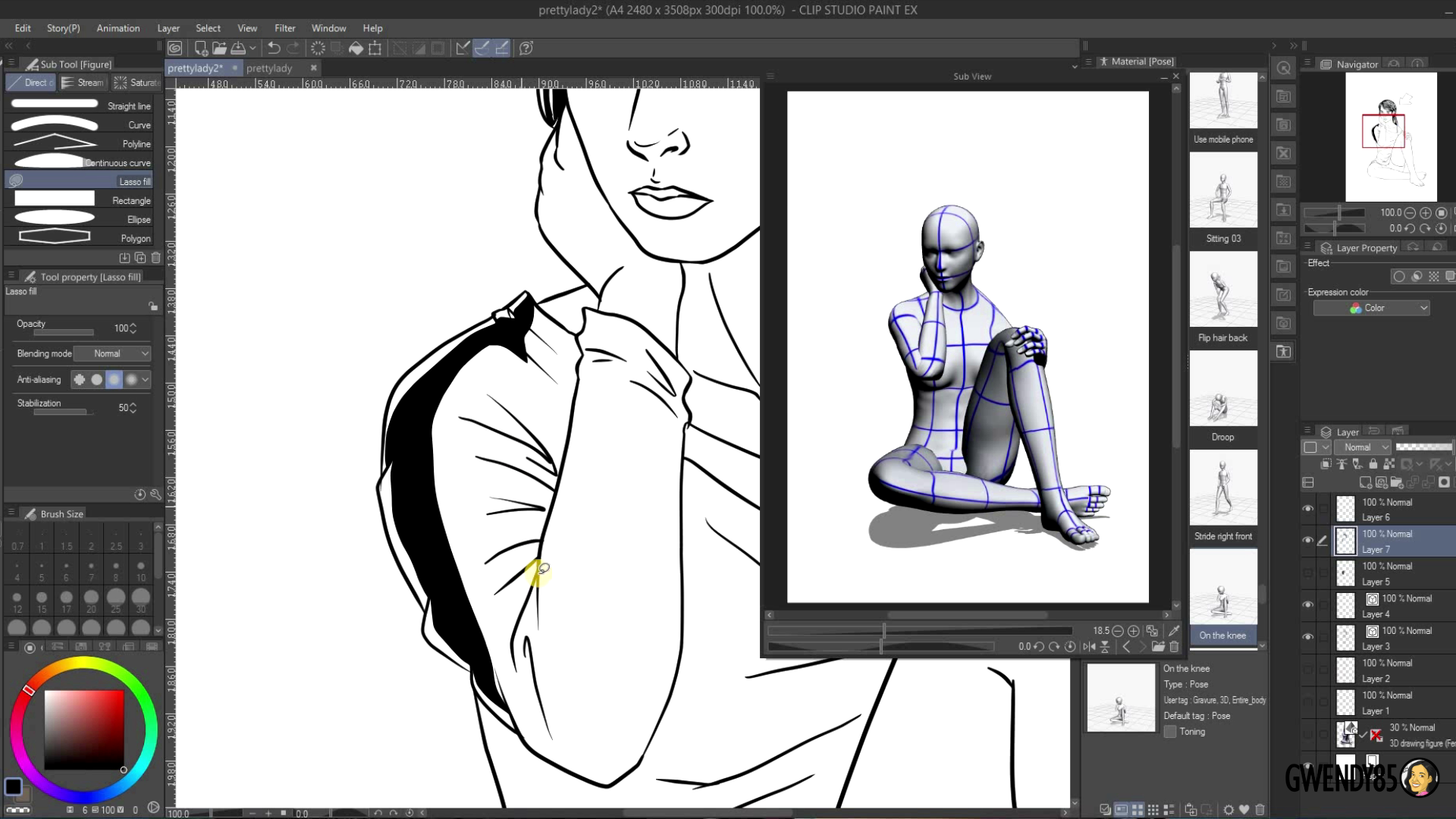Enable the Toning checkbox
Image resolution: width=1456 pixels, height=819 pixels.
point(1170,732)
